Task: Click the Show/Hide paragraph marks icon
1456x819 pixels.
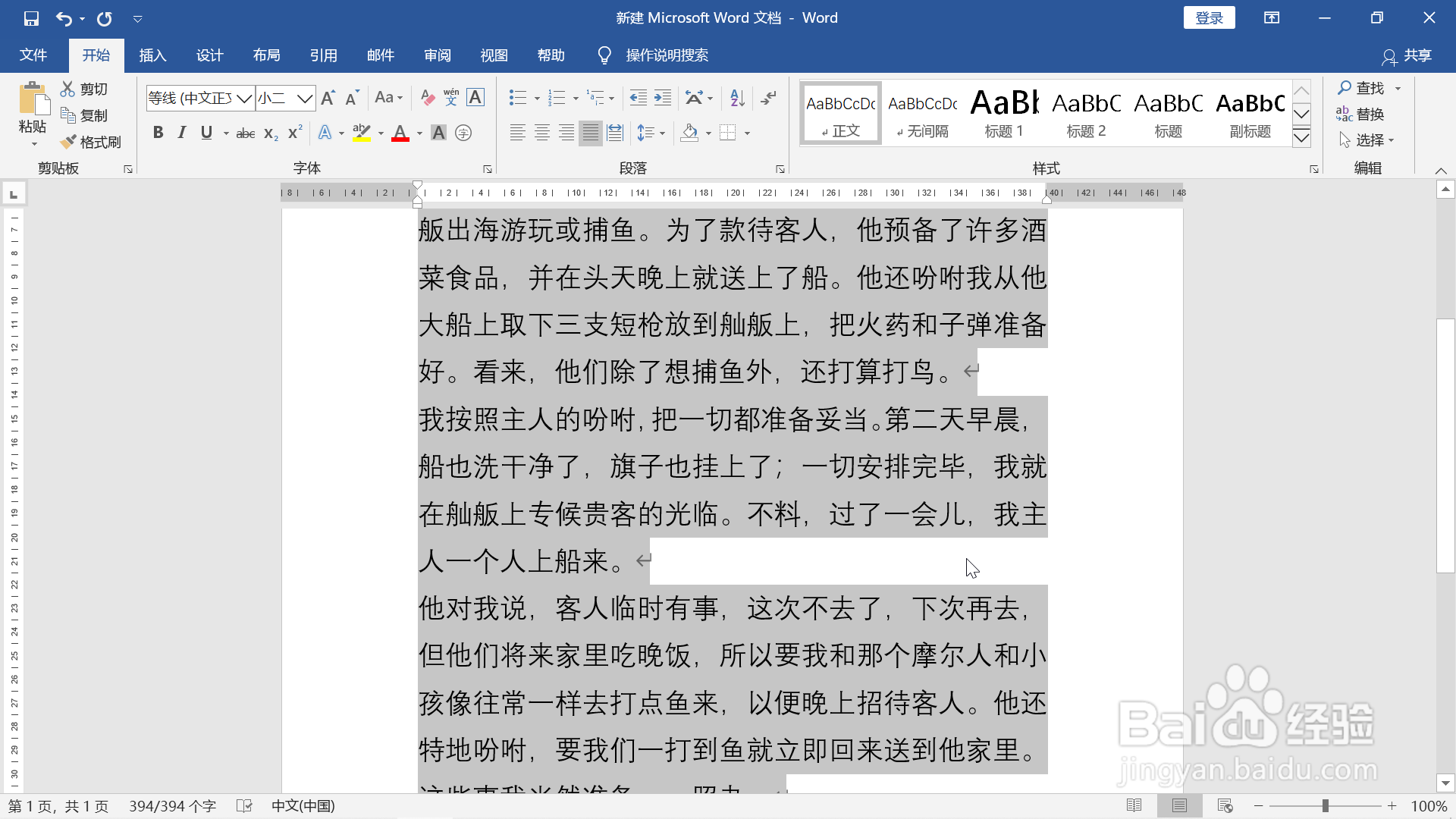Action: tap(769, 98)
